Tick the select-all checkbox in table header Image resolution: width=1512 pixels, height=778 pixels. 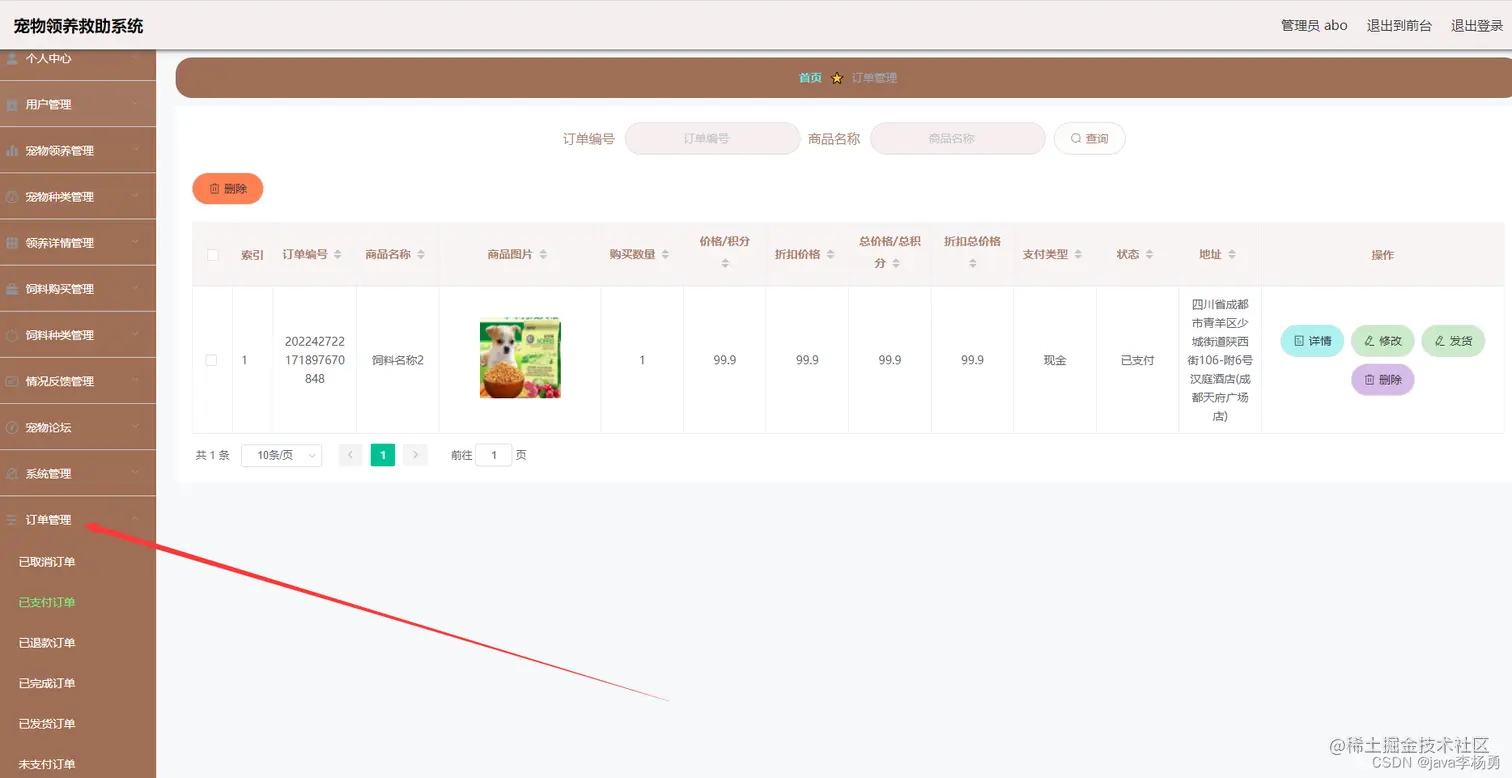212,255
